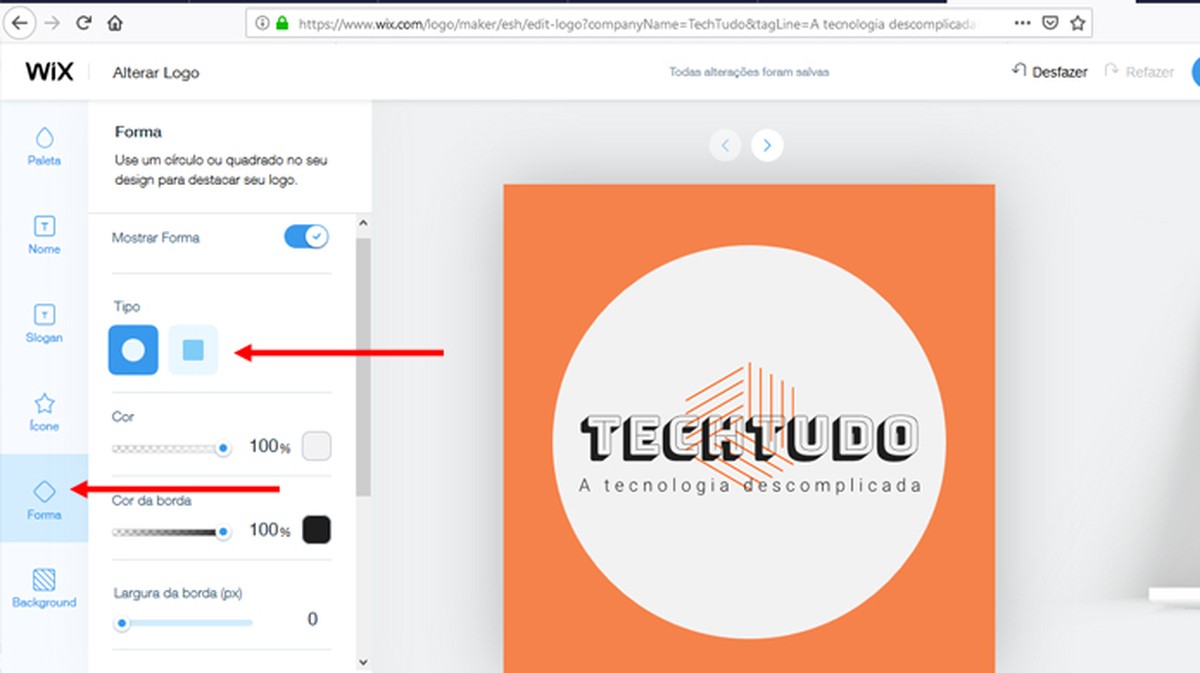This screenshot has height=673, width=1200.
Task: Toggle the Mostrar Forma switch
Action: click(x=306, y=237)
